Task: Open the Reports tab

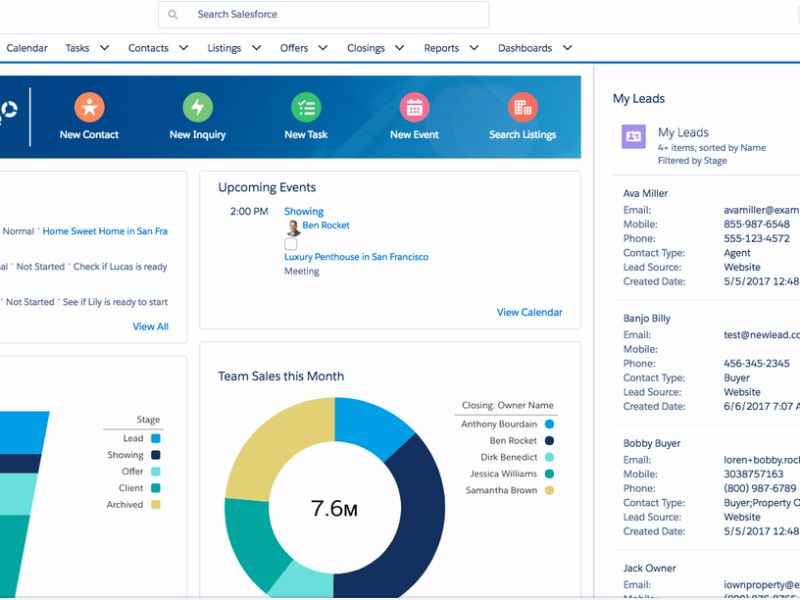Action: 441,48
